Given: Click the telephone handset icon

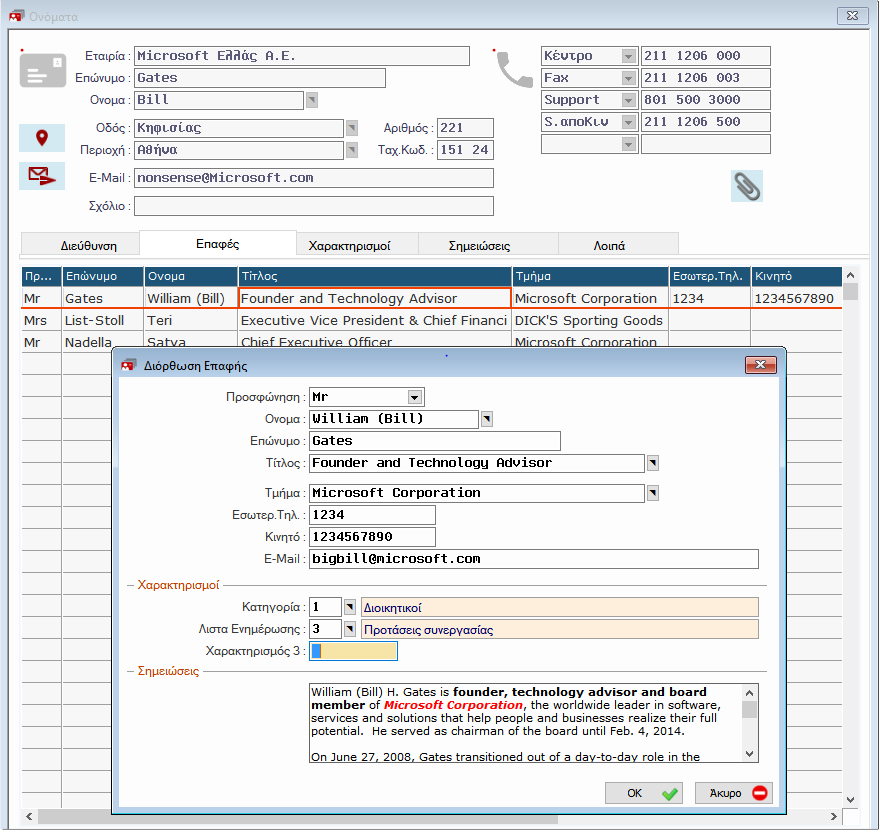Looking at the screenshot, I should click(x=514, y=69).
